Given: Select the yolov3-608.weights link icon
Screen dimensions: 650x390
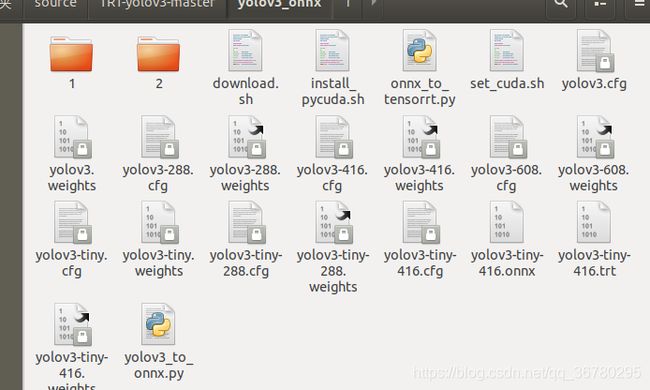Looking at the screenshot, I should [595, 137].
